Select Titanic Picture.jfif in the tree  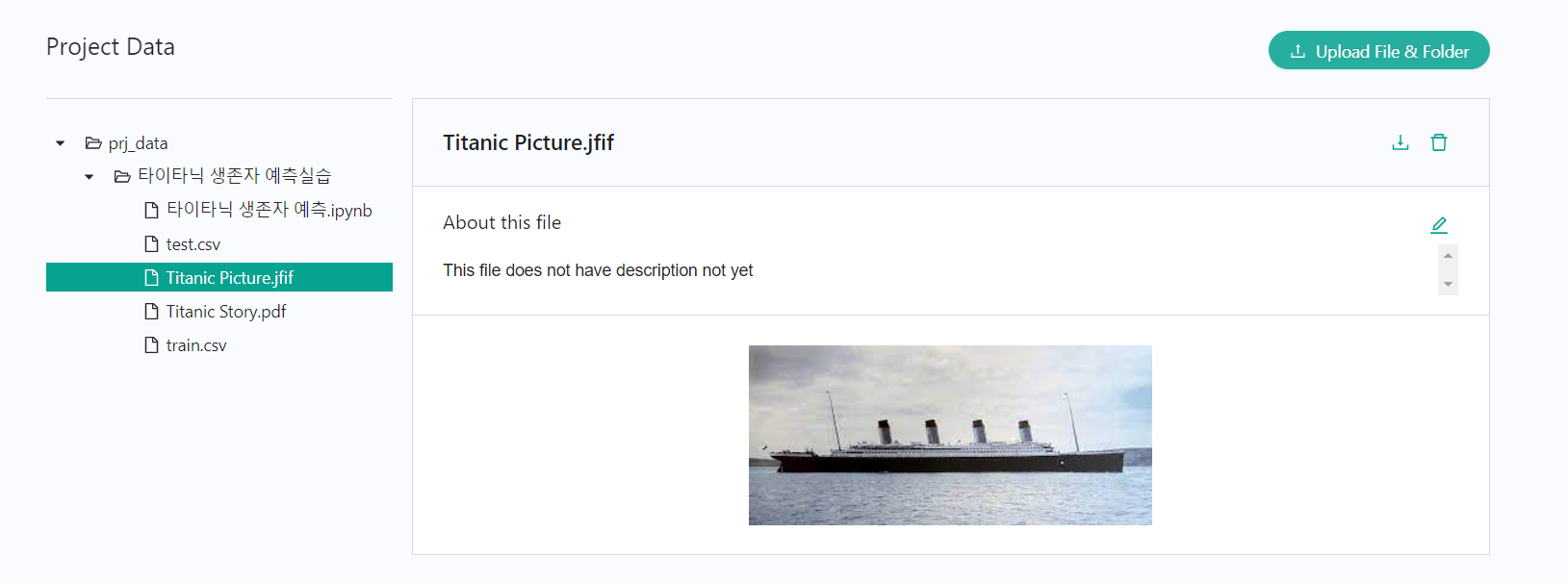229,278
